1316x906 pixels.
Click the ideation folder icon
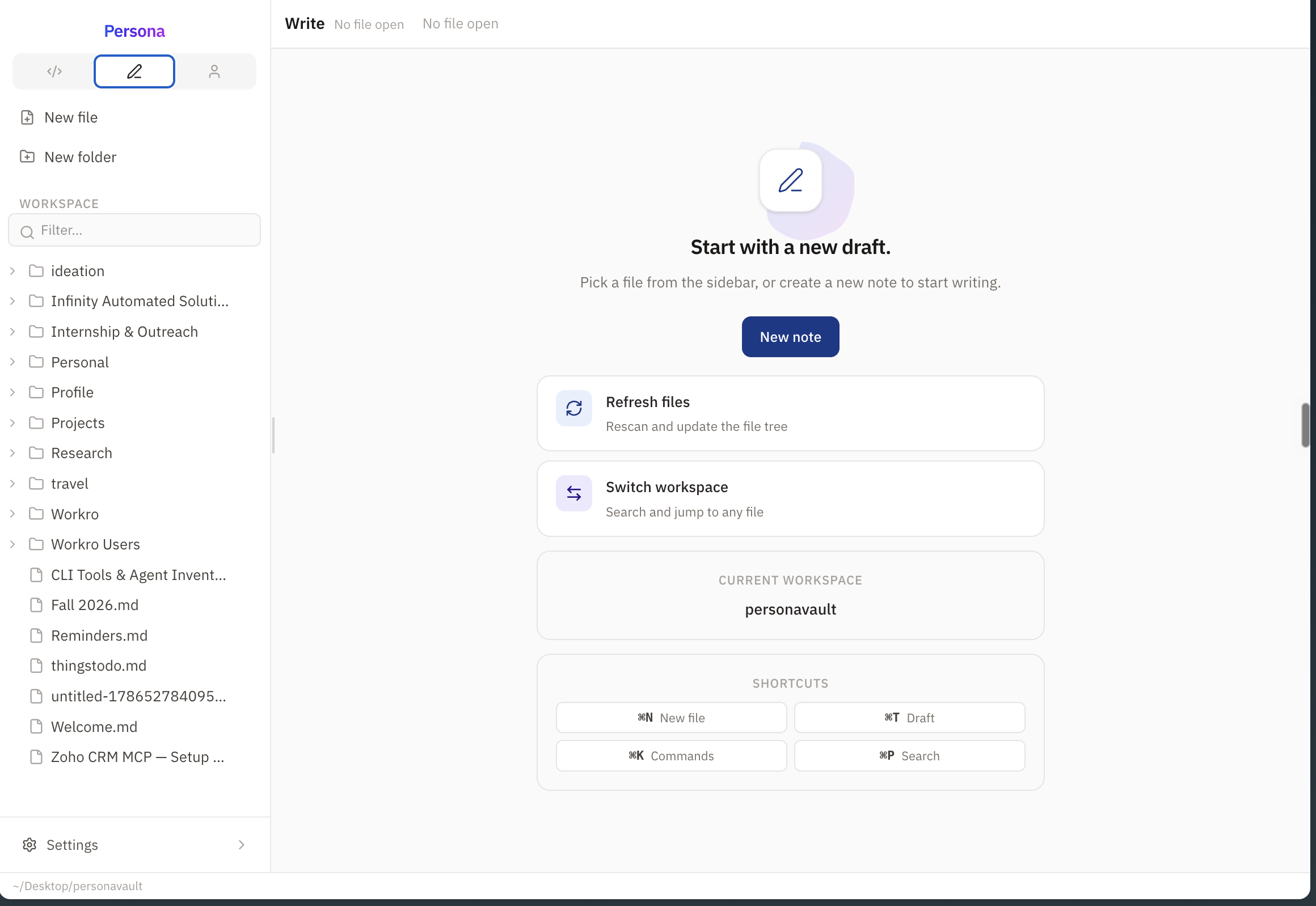(36, 271)
